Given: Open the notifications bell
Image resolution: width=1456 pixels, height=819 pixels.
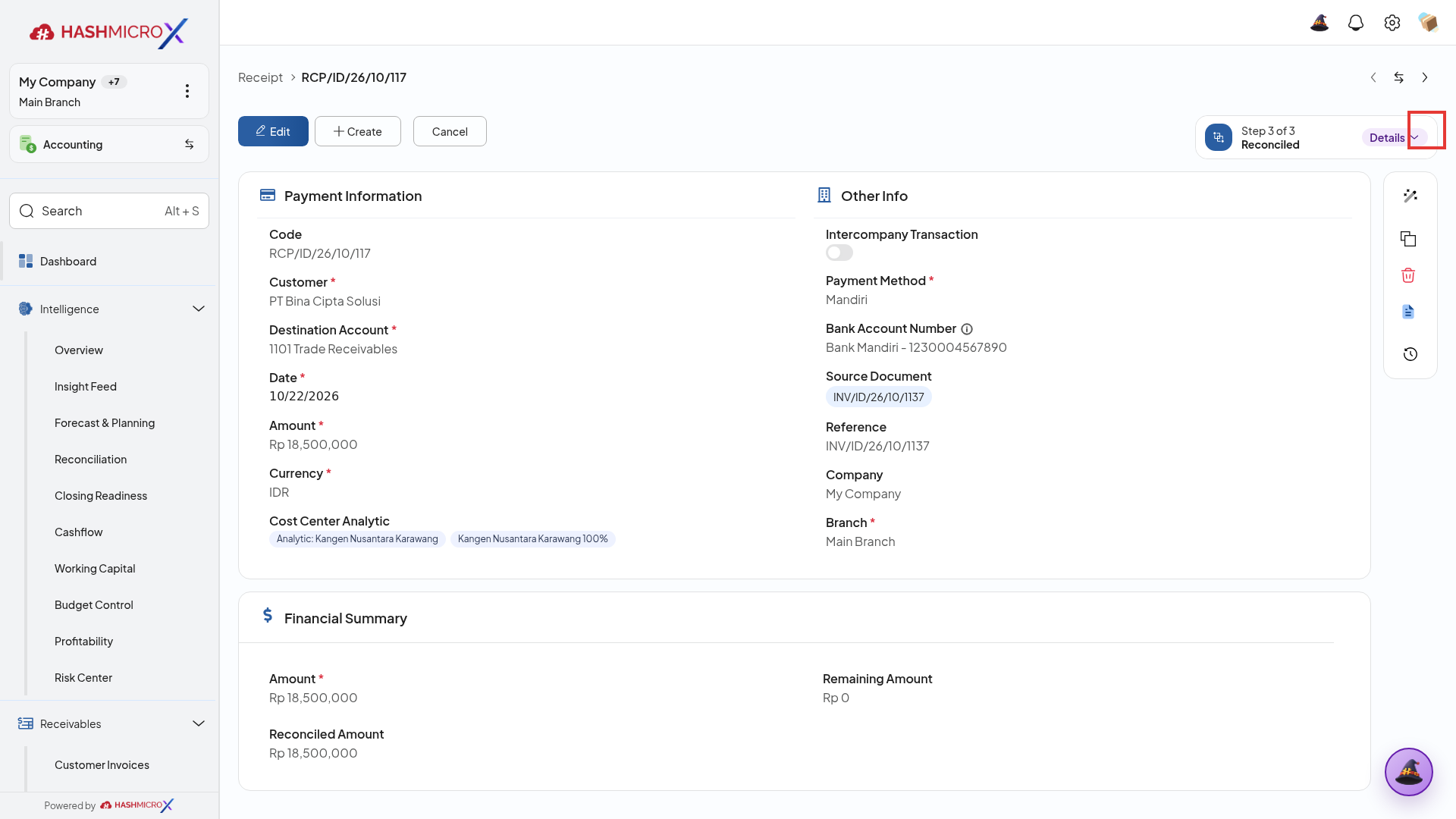Looking at the screenshot, I should [x=1356, y=23].
